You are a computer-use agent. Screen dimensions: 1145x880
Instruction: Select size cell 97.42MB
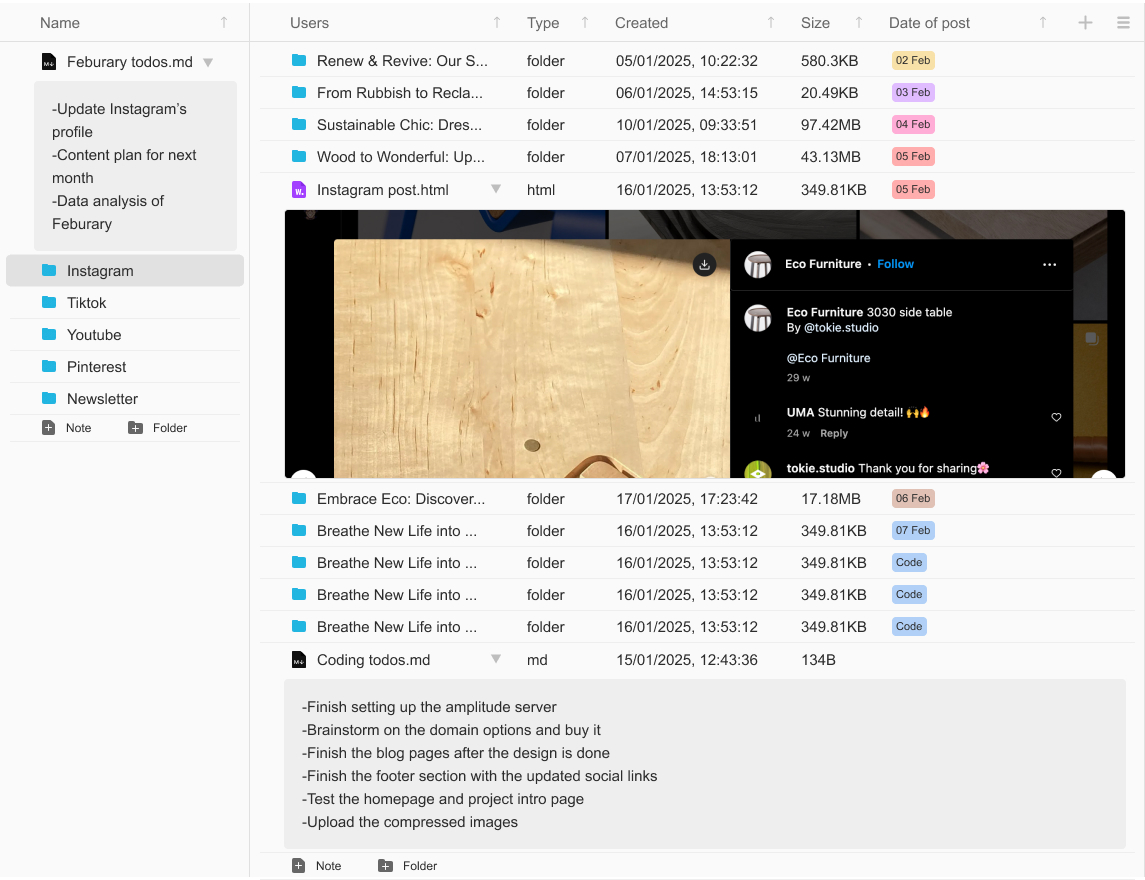point(830,125)
